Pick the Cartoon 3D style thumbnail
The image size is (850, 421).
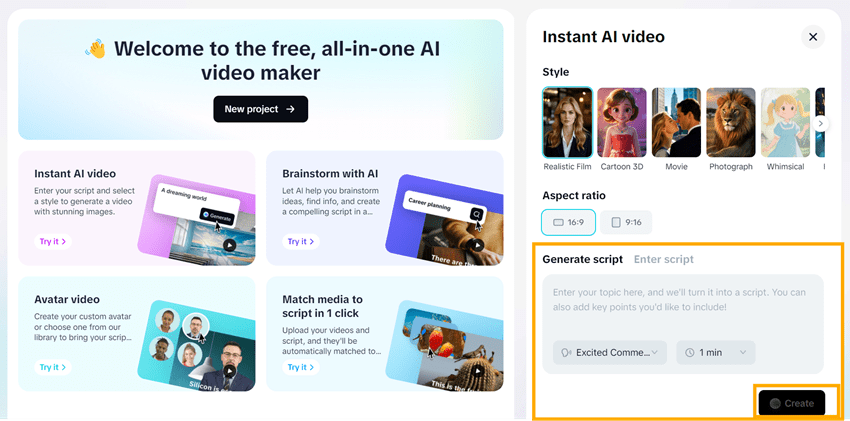(x=622, y=122)
